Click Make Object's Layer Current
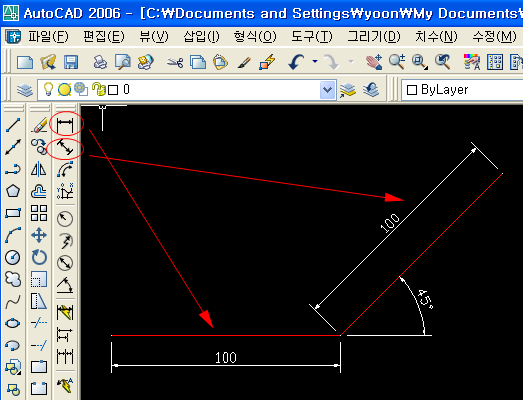Screen dimensions: 523x400 [348, 90]
